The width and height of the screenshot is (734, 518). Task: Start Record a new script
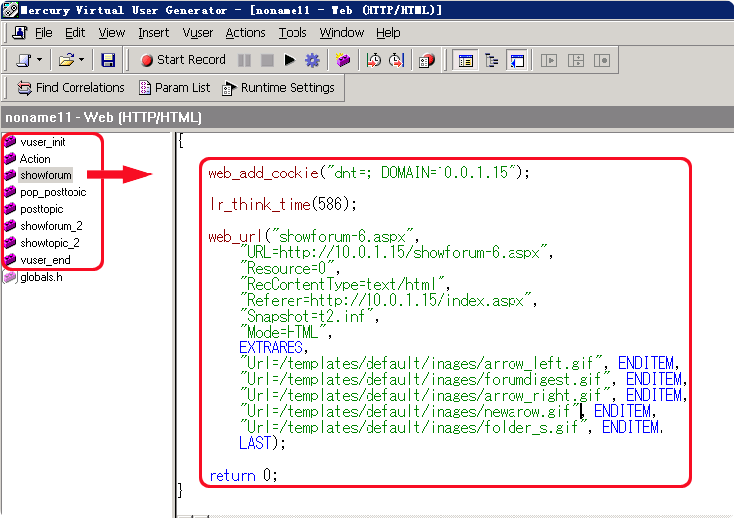(x=183, y=60)
